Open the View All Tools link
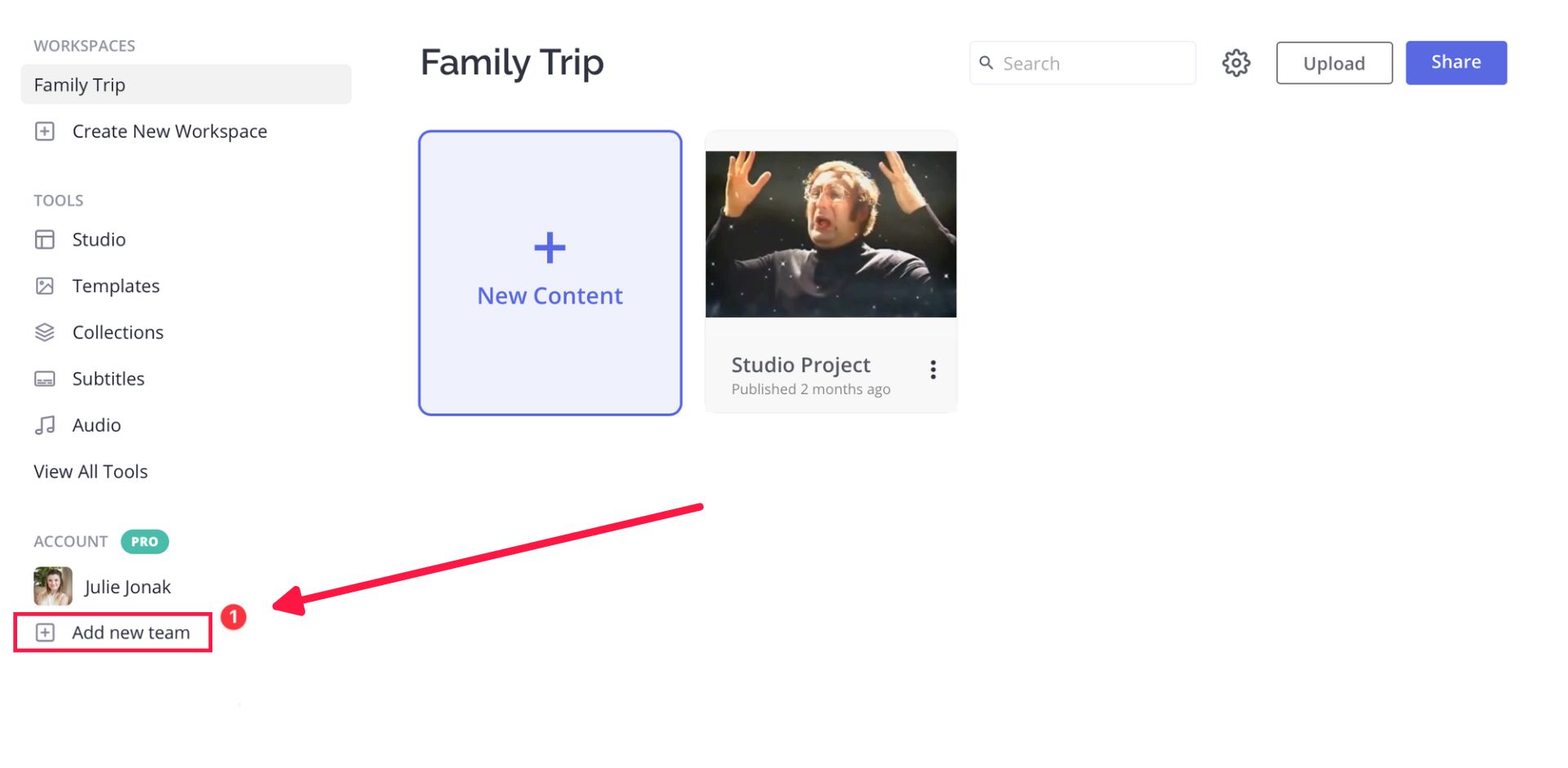 pos(91,472)
